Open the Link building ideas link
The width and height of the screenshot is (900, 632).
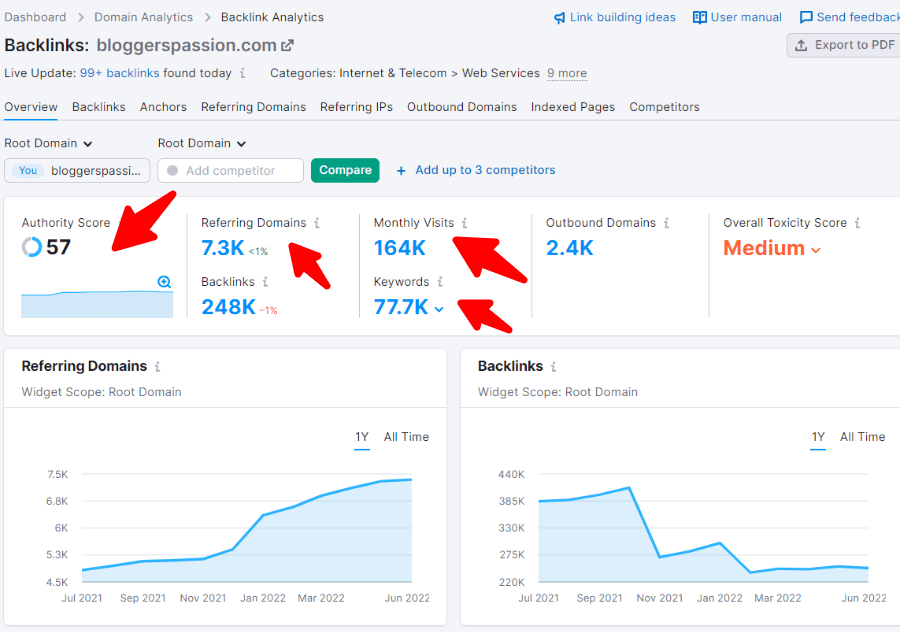coord(614,17)
